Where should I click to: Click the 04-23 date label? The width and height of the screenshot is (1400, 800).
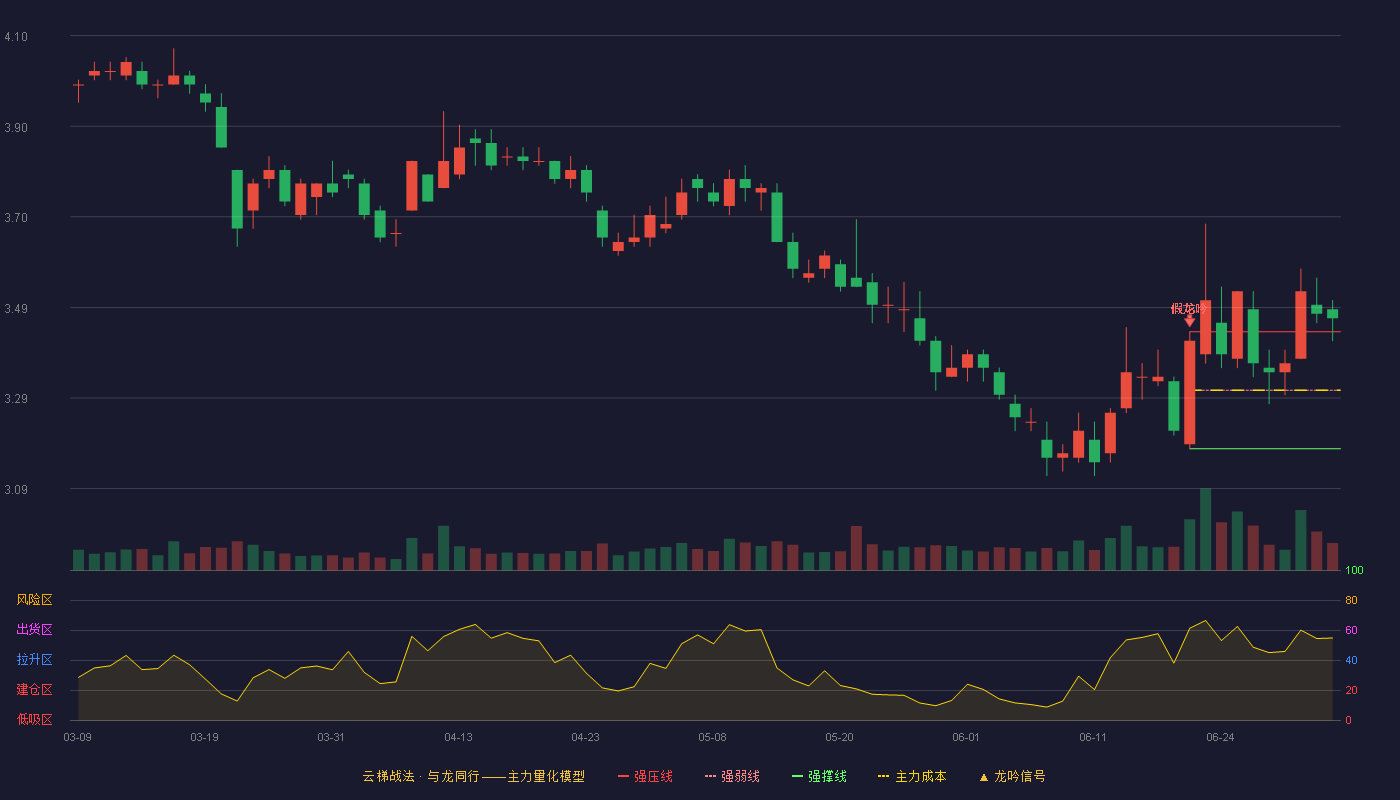click(x=585, y=737)
